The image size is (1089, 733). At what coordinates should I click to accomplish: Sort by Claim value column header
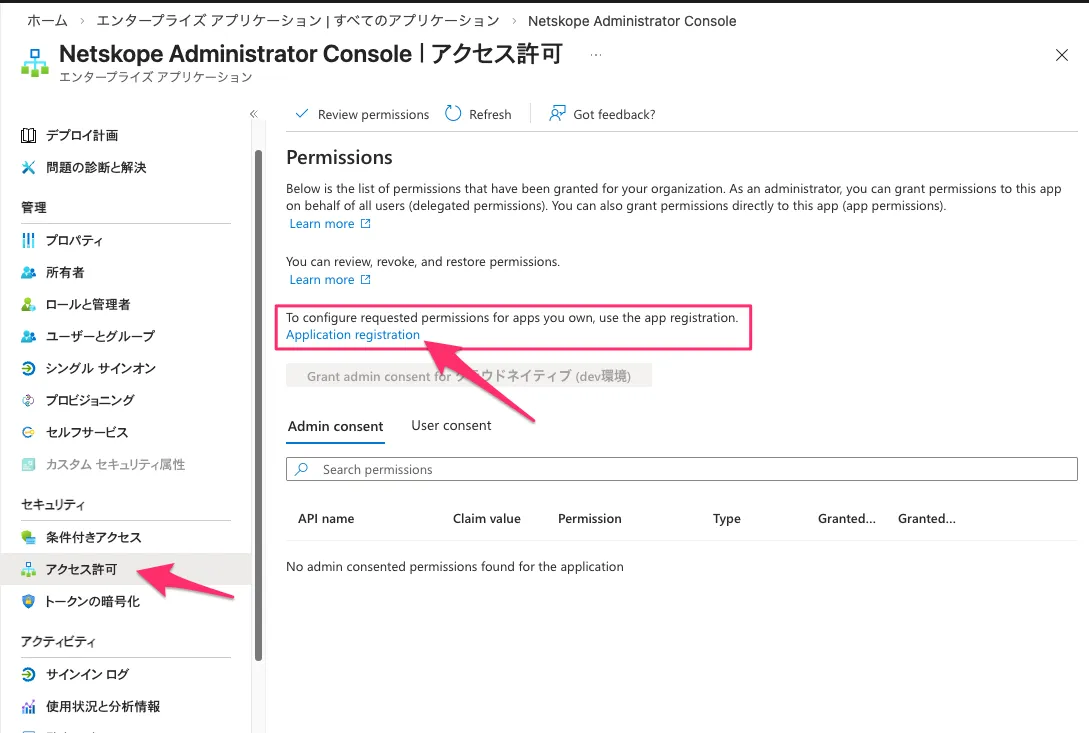[x=487, y=519]
